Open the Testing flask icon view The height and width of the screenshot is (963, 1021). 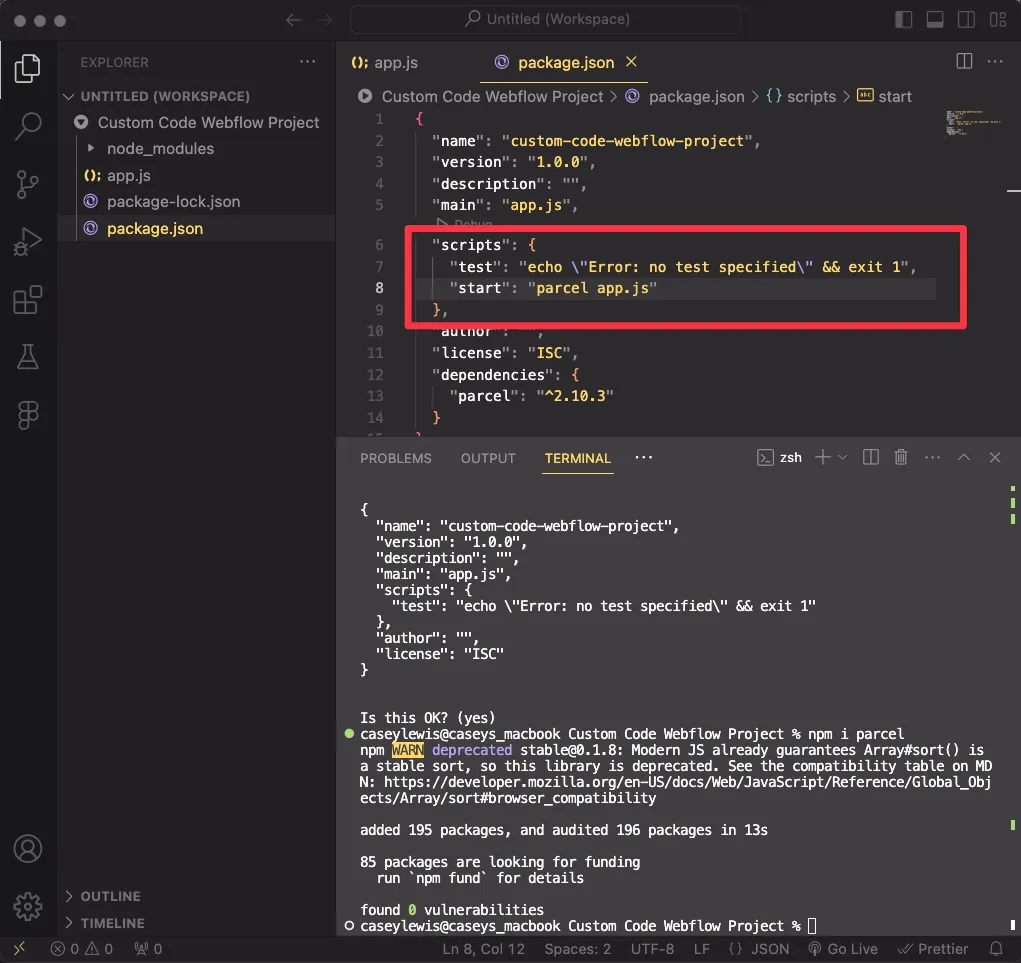tap(28, 357)
